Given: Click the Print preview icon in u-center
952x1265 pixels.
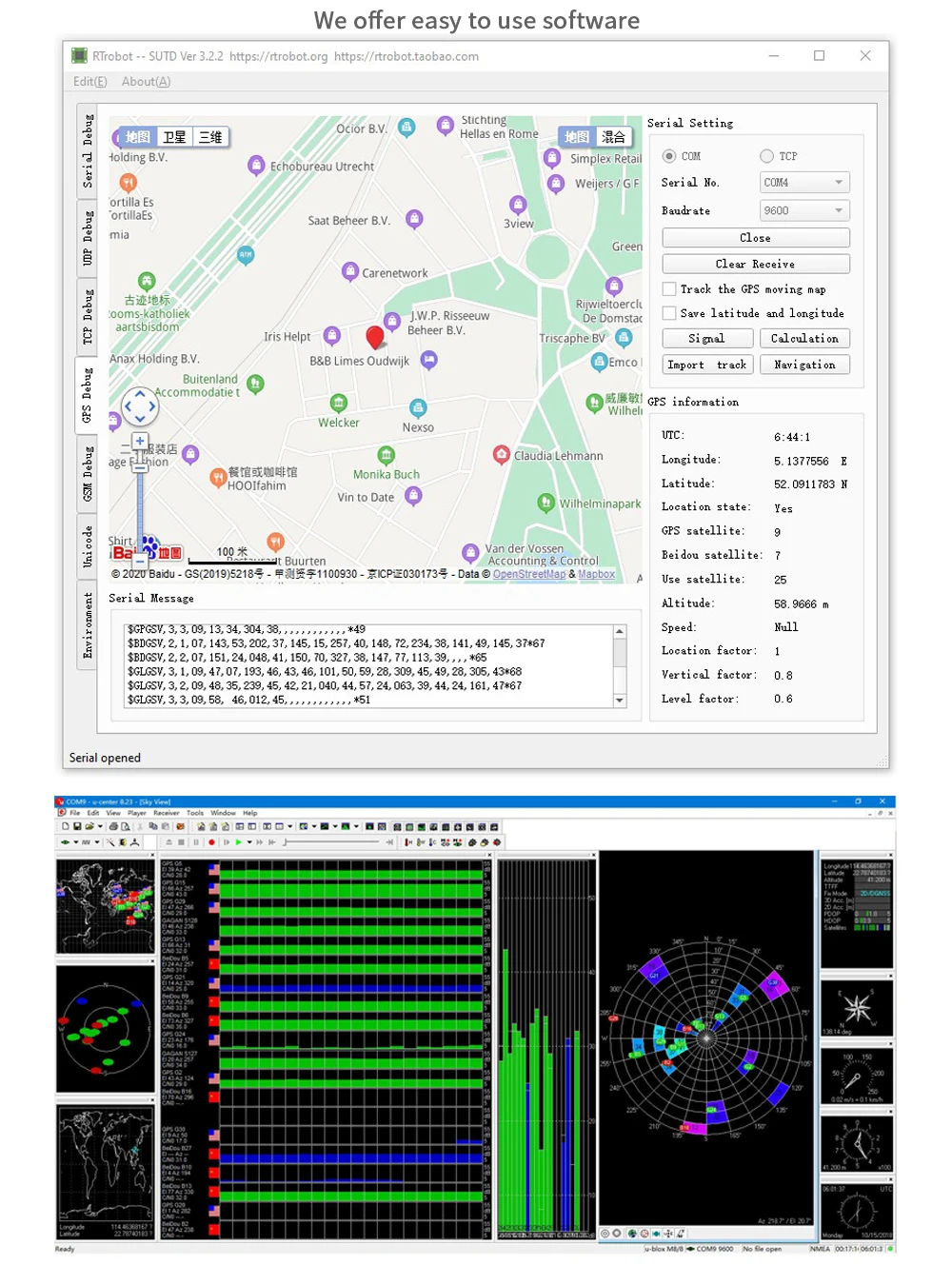Looking at the screenshot, I should pos(125,826).
